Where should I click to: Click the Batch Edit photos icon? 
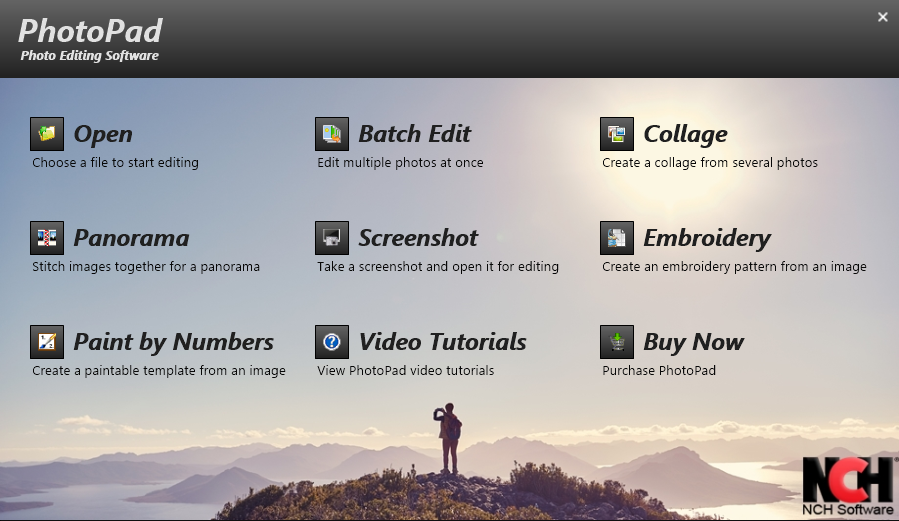332,134
